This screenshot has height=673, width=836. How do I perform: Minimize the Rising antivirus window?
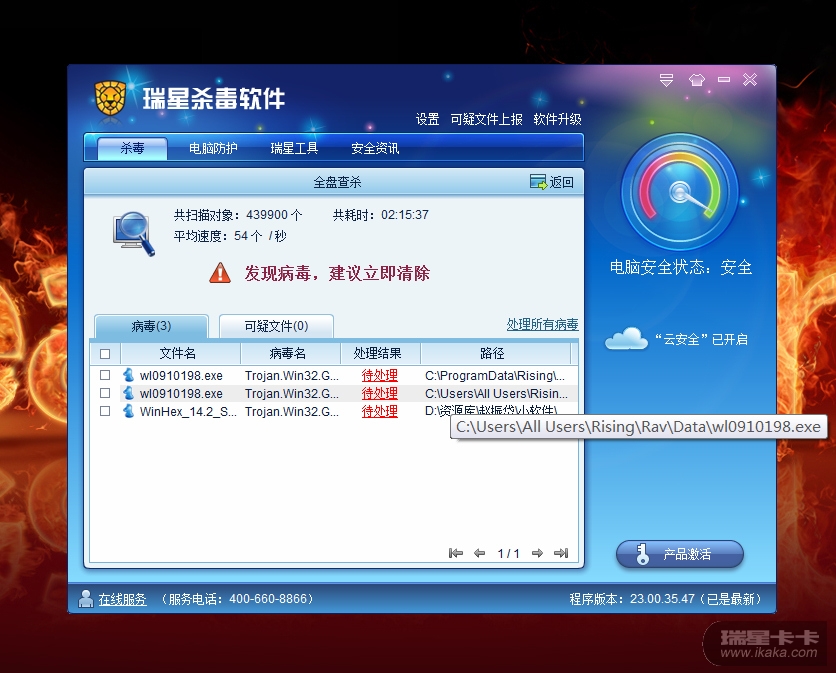[724, 79]
